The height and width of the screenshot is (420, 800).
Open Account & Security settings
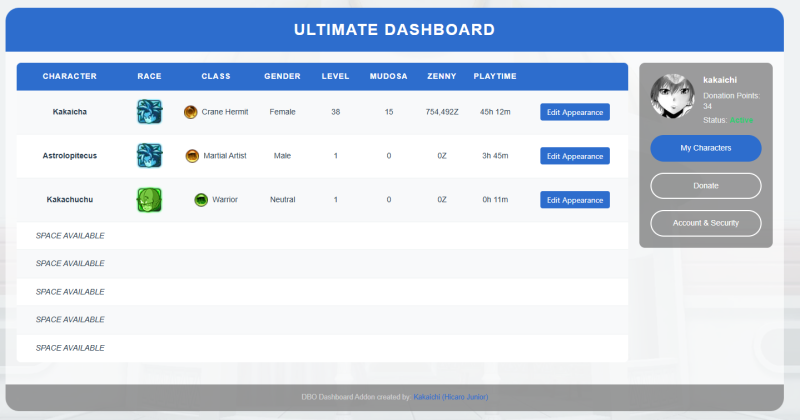pyautogui.click(x=706, y=223)
